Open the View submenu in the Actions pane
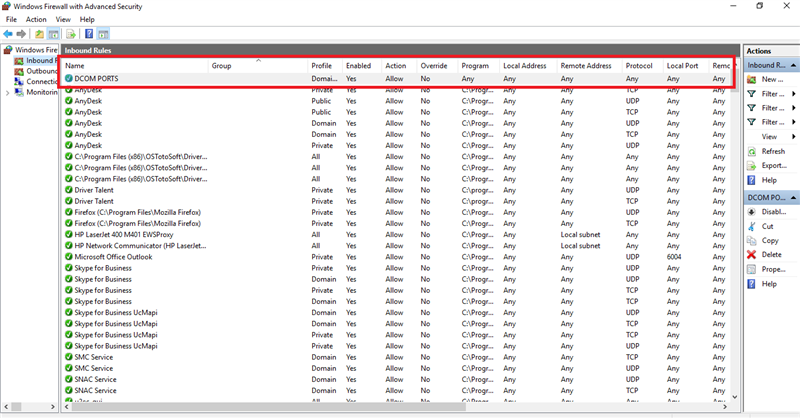Screen dimensions: 800x418 click(x=770, y=136)
